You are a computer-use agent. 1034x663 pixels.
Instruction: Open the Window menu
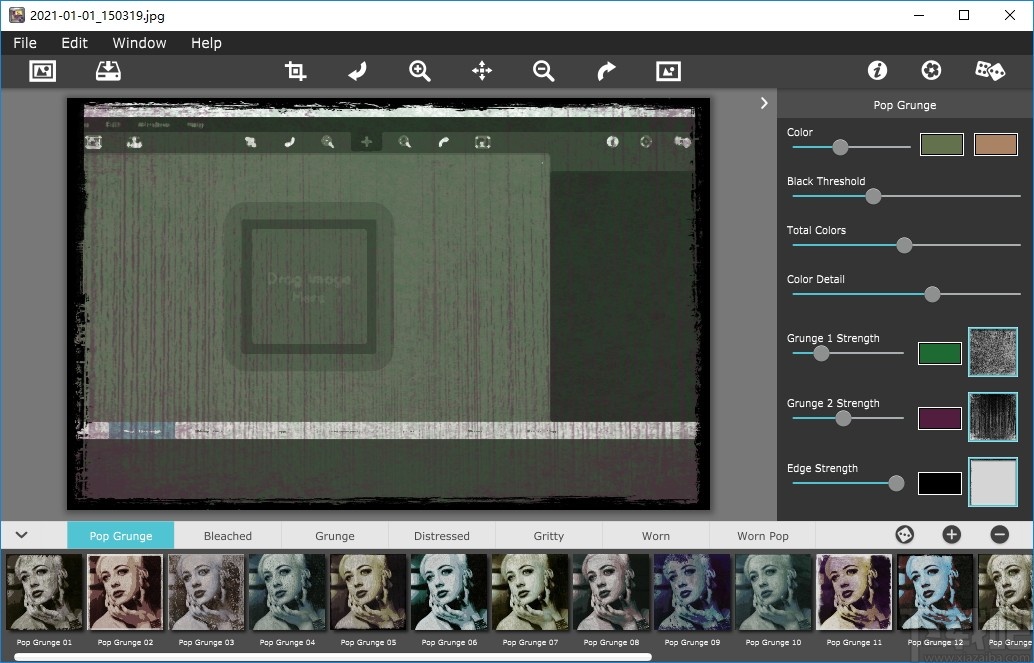139,43
